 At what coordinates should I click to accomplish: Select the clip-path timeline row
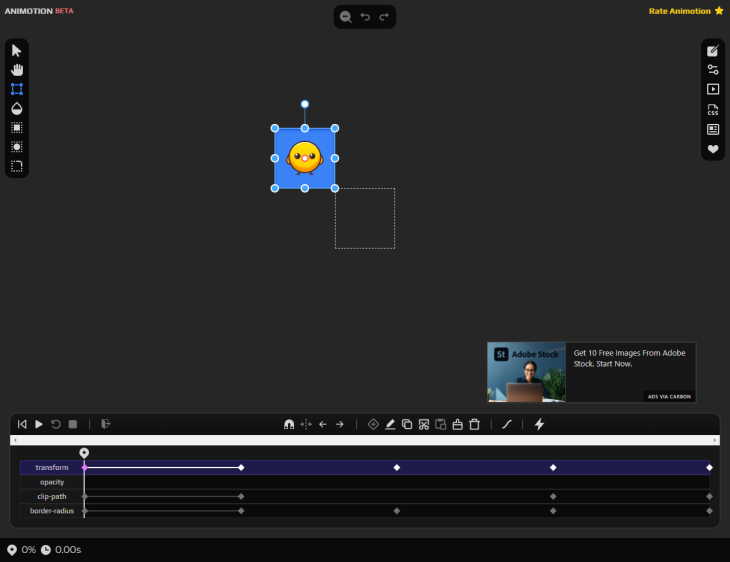pos(52,496)
